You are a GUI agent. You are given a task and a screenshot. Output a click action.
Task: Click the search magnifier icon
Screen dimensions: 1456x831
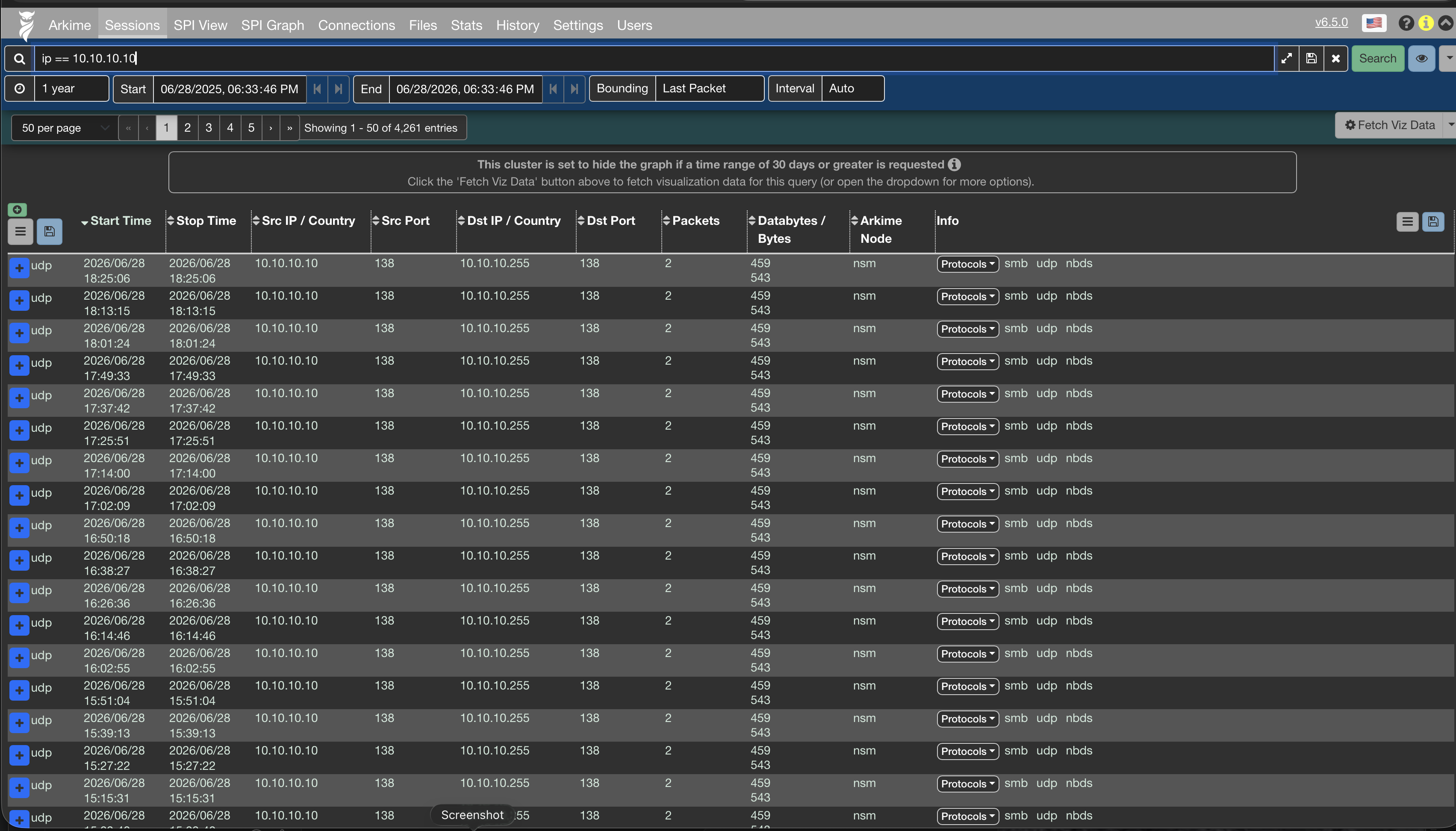point(19,59)
